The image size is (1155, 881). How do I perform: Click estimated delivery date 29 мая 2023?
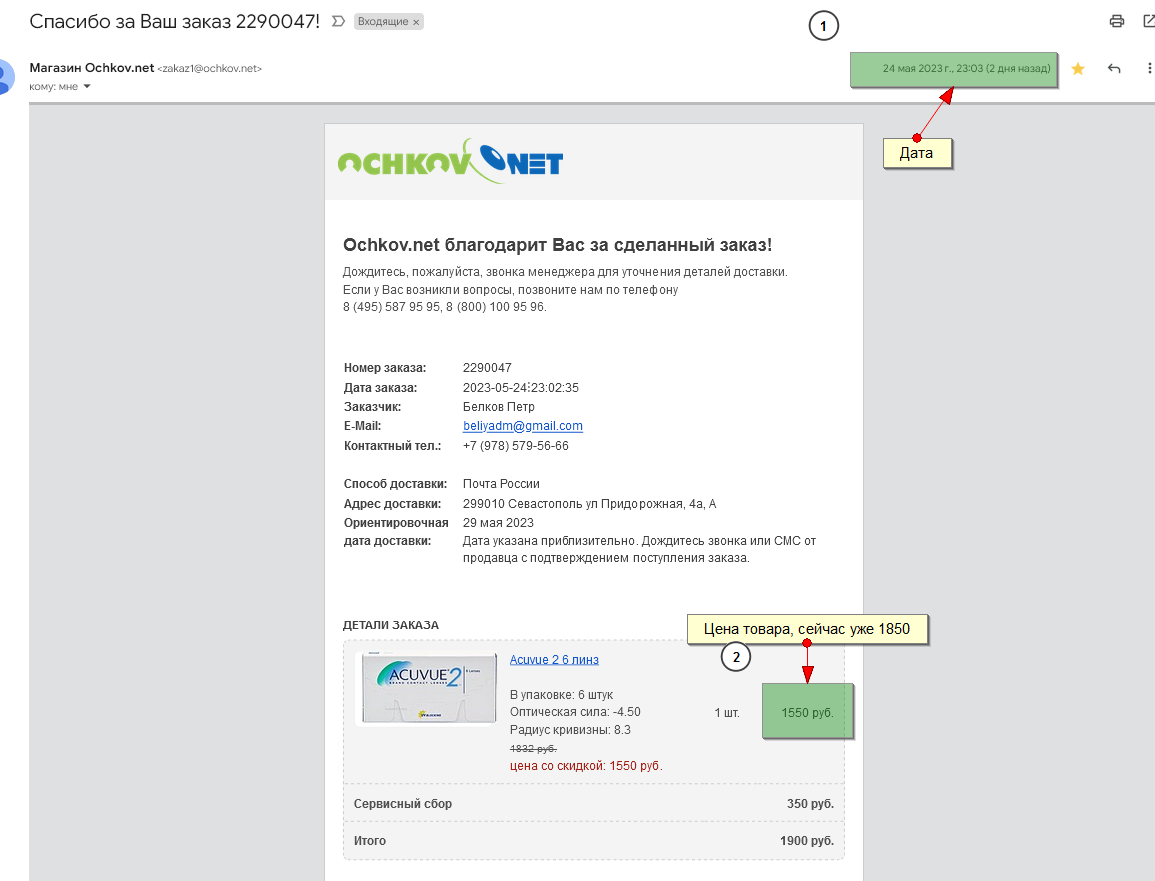[498, 523]
